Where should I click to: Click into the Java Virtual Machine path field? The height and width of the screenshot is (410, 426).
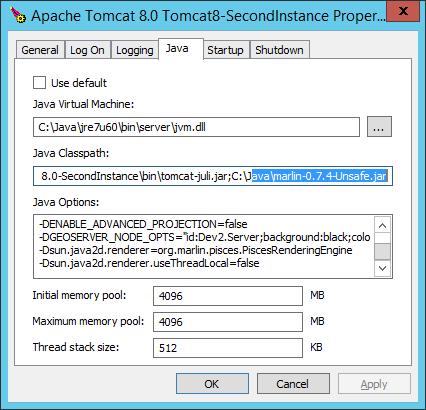point(196,127)
